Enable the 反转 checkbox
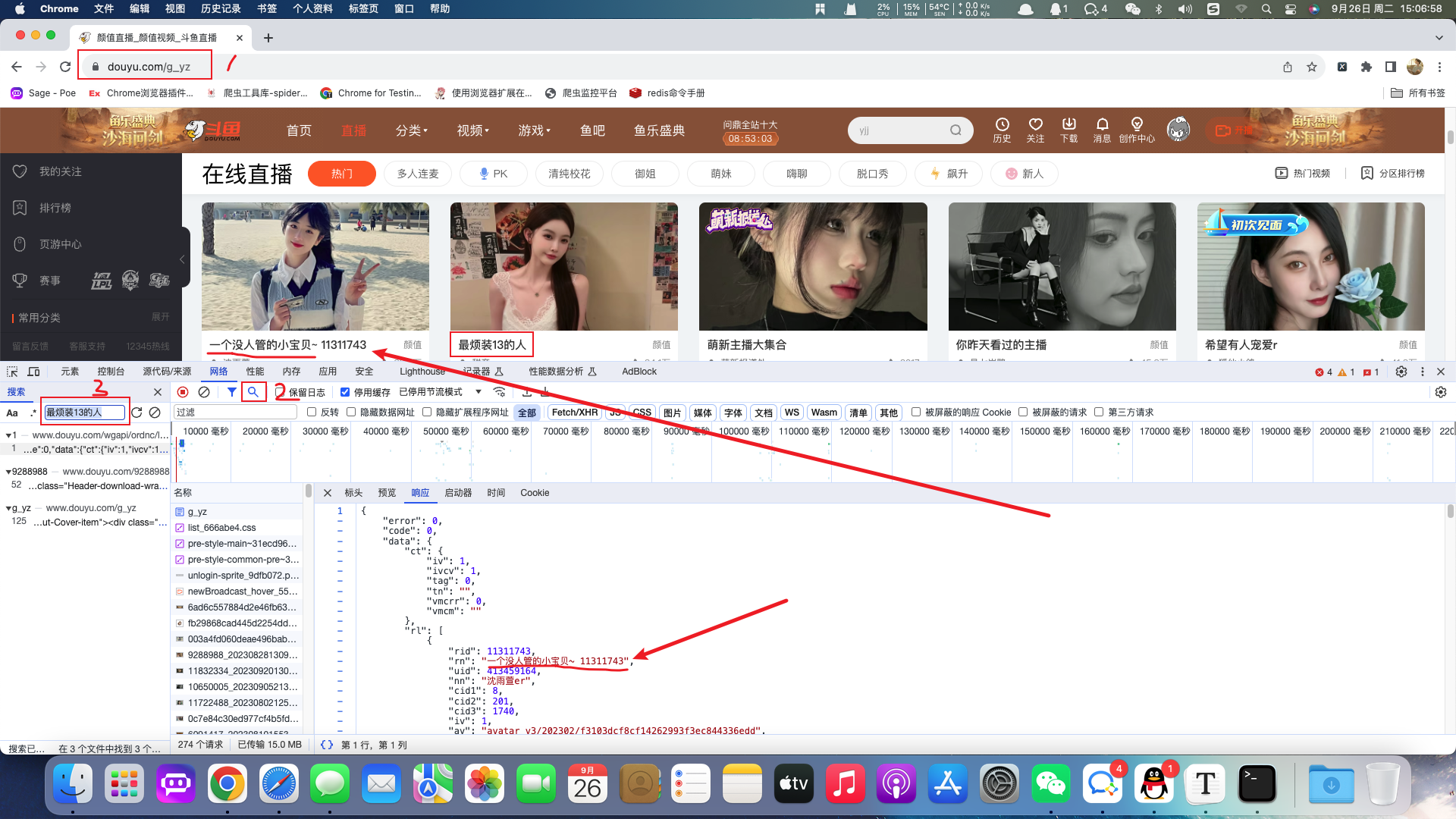1456x819 pixels. pos(312,413)
